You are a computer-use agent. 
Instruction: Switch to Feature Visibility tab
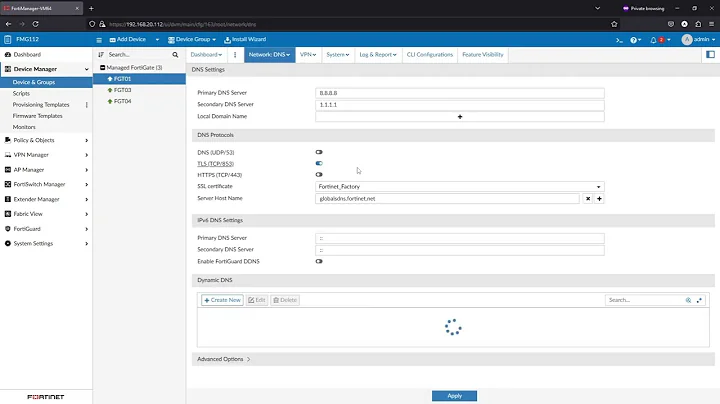(x=483, y=55)
